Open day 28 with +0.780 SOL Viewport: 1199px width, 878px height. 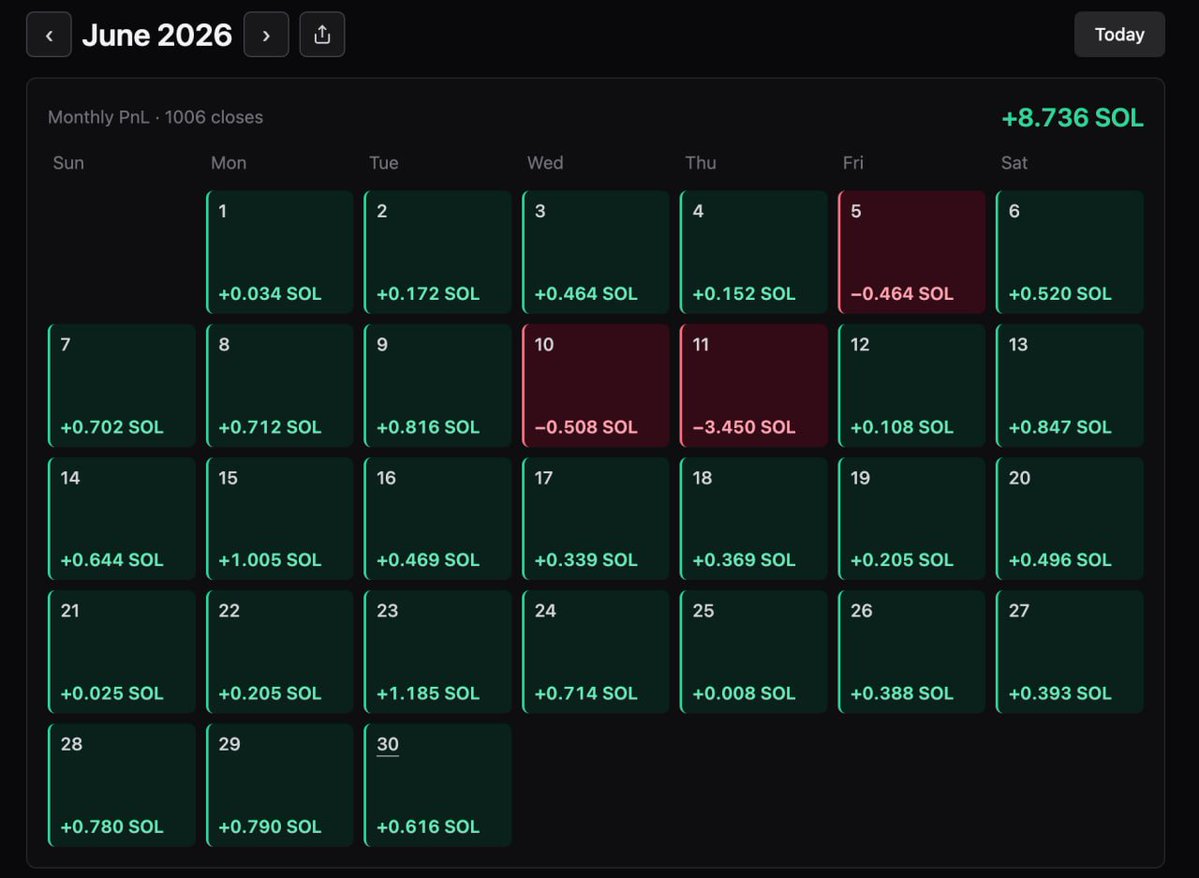122,785
